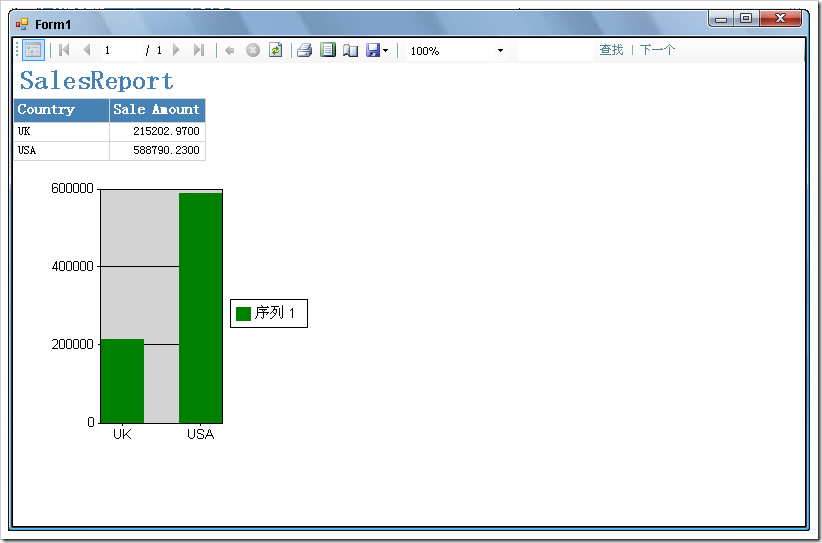Image resolution: width=822 pixels, height=543 pixels.
Task: Switch to print layout view
Action: click(x=328, y=50)
